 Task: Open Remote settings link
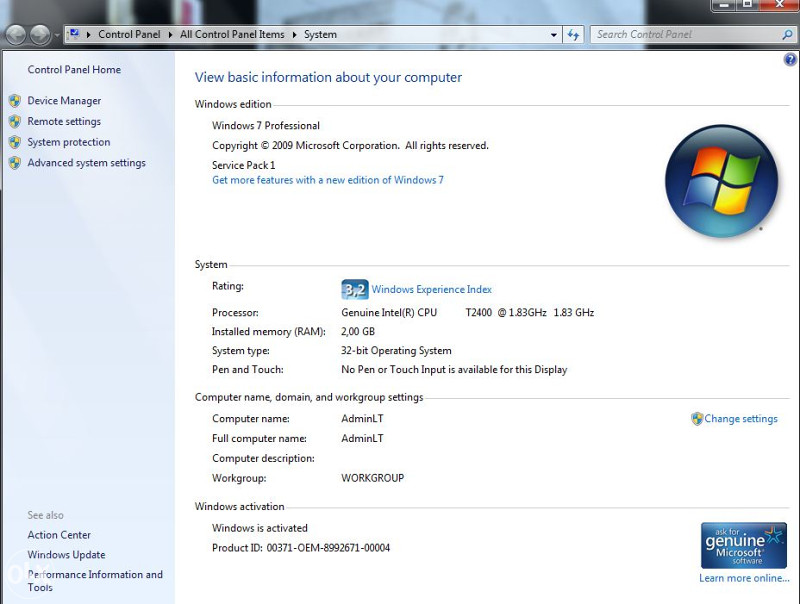coord(64,121)
